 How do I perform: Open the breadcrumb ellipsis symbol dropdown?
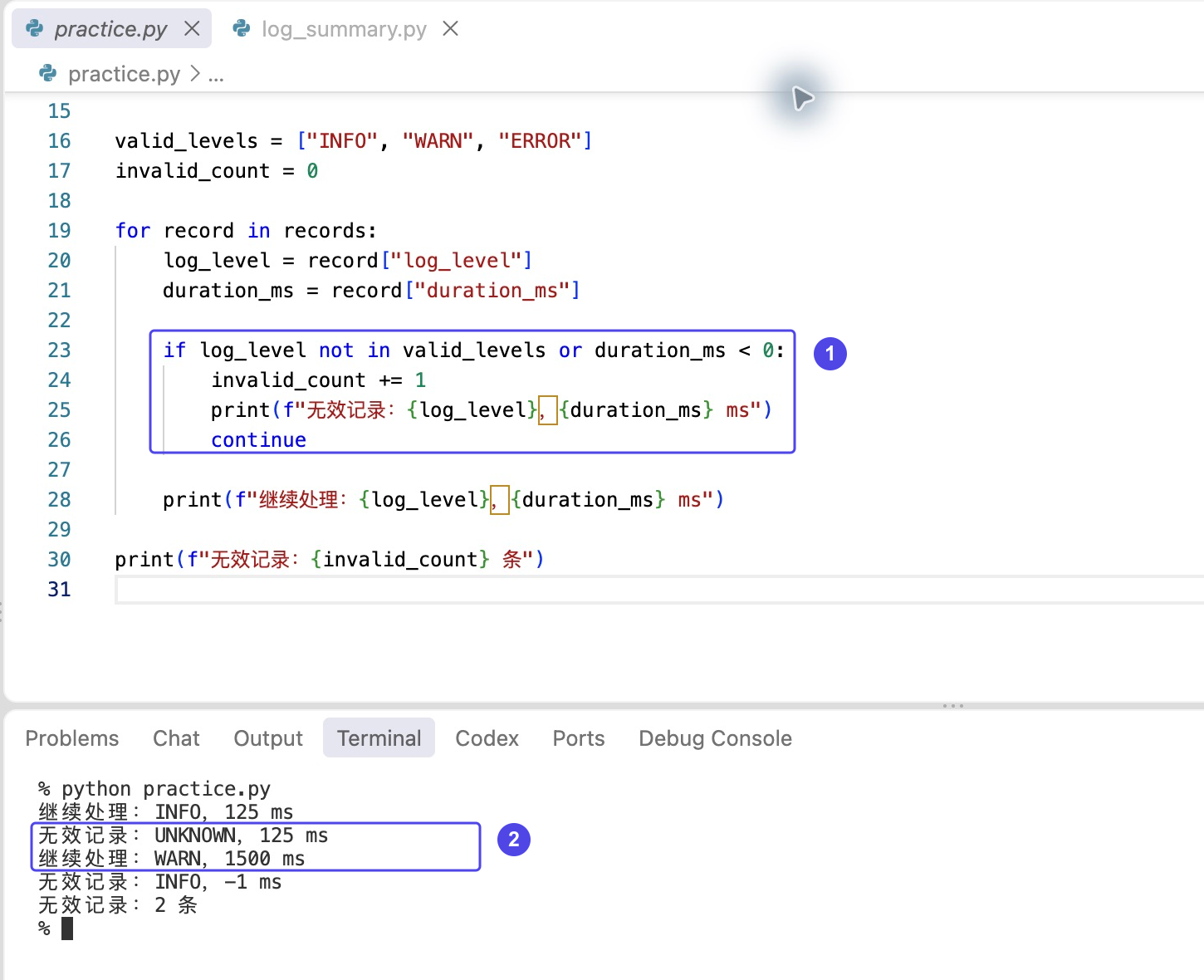216,76
